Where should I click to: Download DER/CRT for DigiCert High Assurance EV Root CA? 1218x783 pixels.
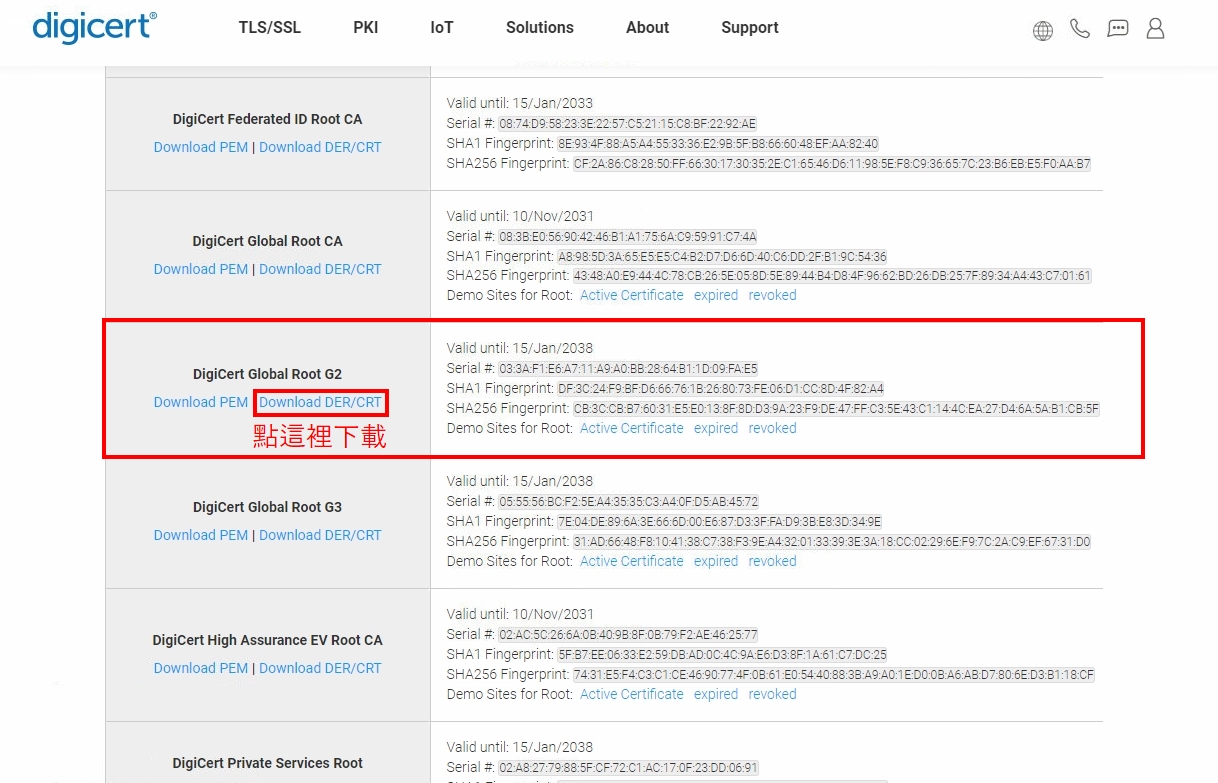320,668
